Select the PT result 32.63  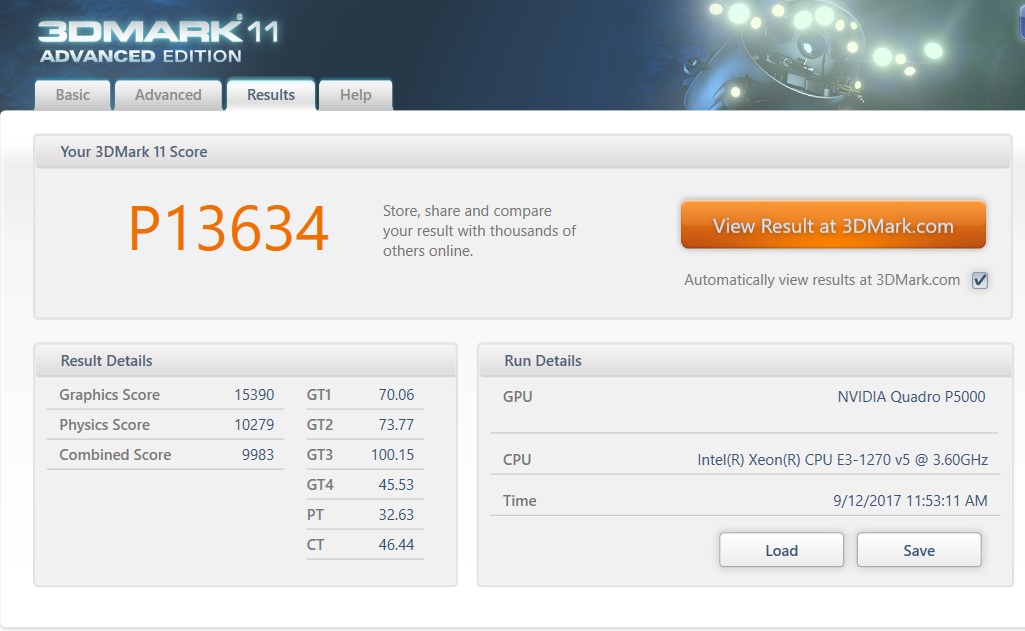tap(396, 515)
